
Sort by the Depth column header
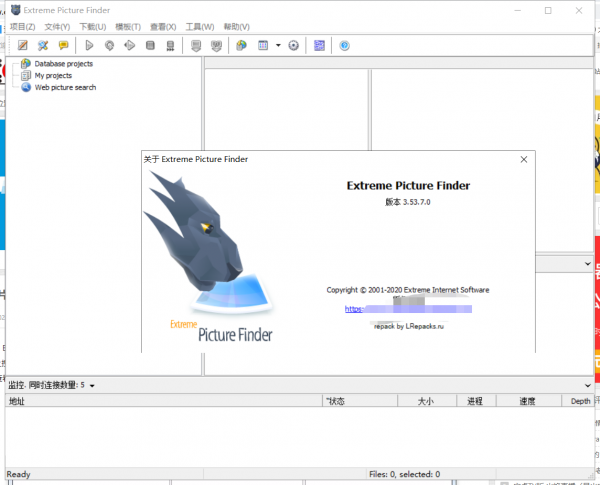pyautogui.click(x=578, y=401)
